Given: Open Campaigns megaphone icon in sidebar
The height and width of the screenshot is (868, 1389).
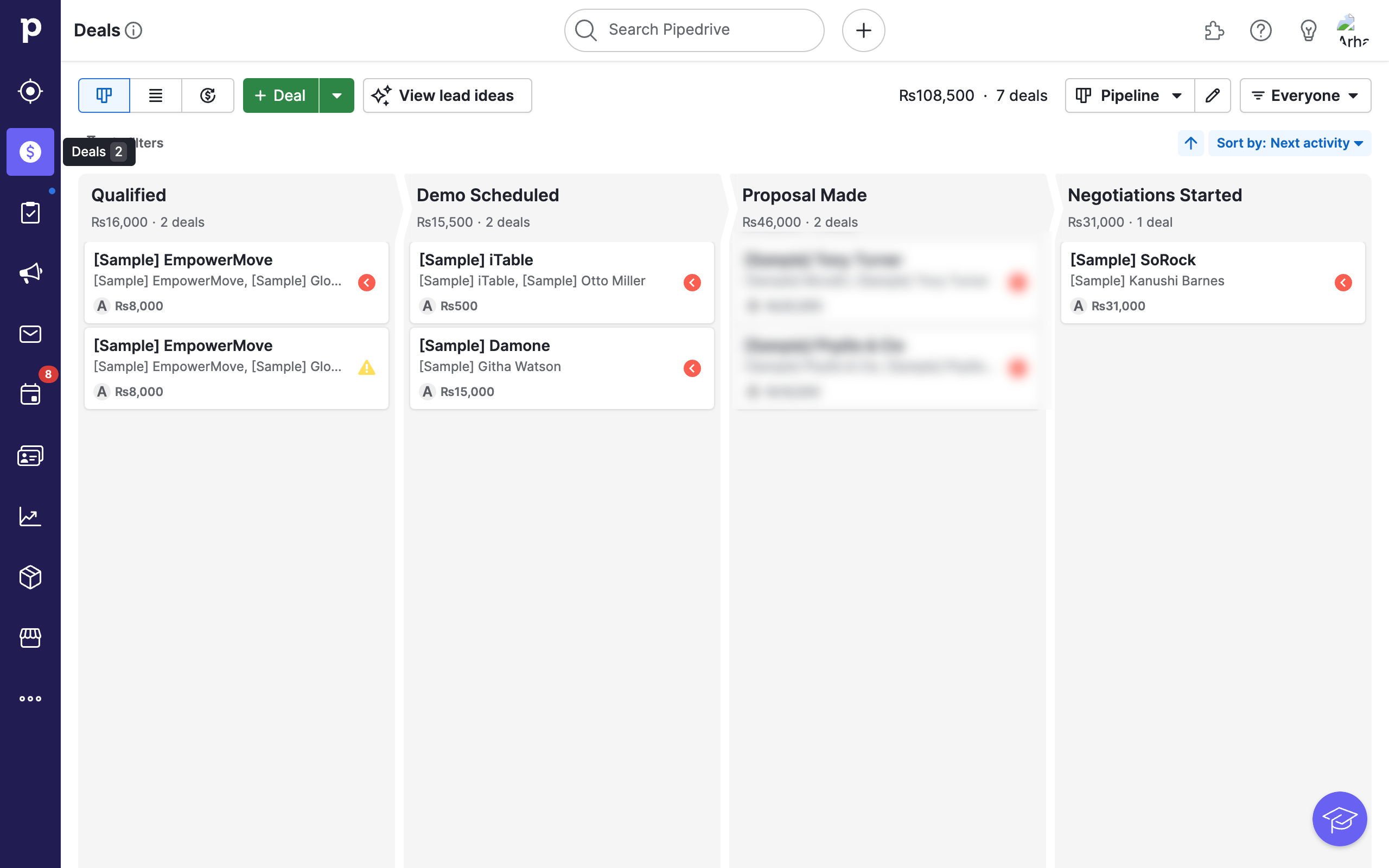Looking at the screenshot, I should click(30, 273).
